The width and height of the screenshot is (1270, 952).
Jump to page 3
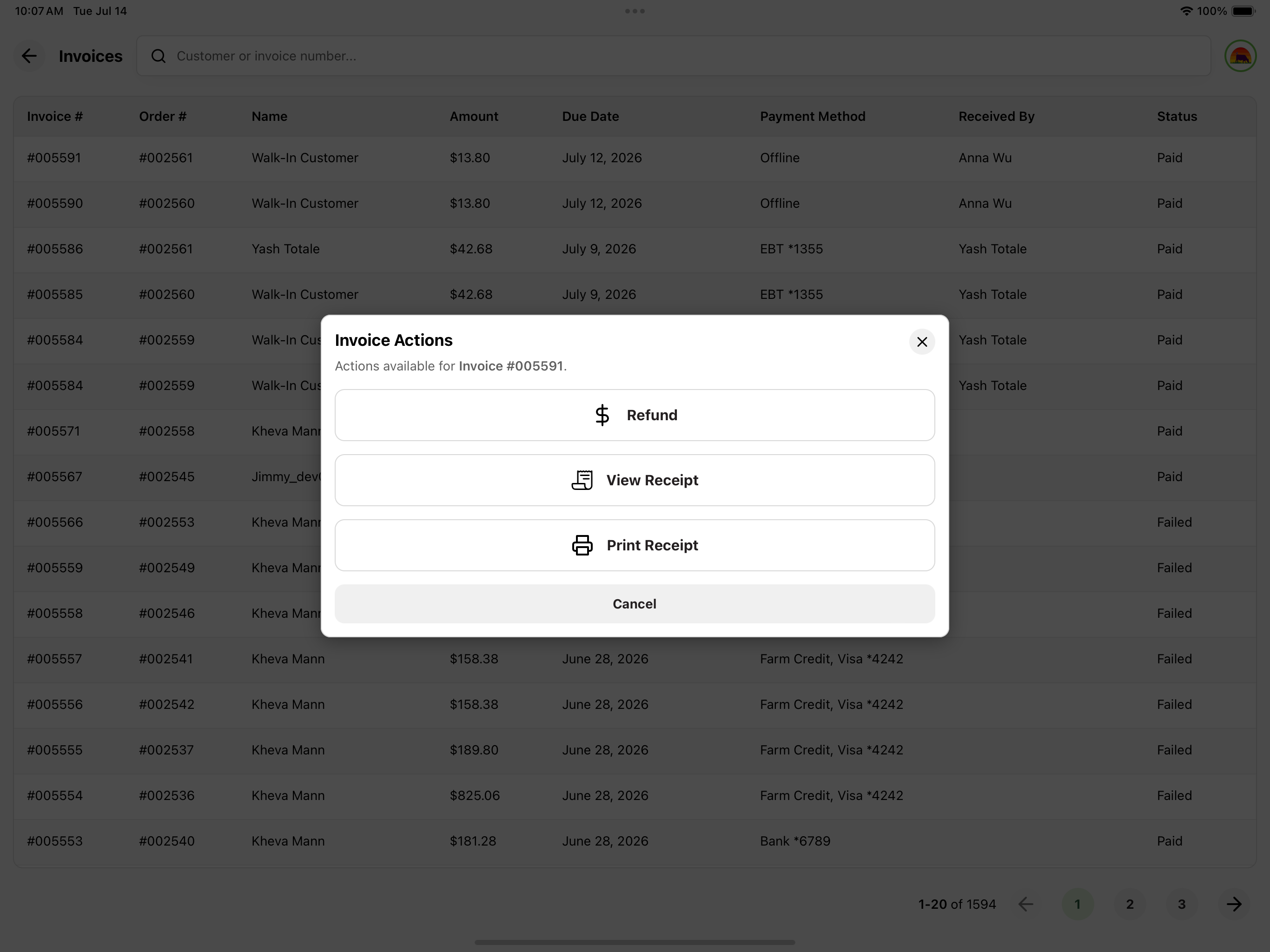point(1182,904)
